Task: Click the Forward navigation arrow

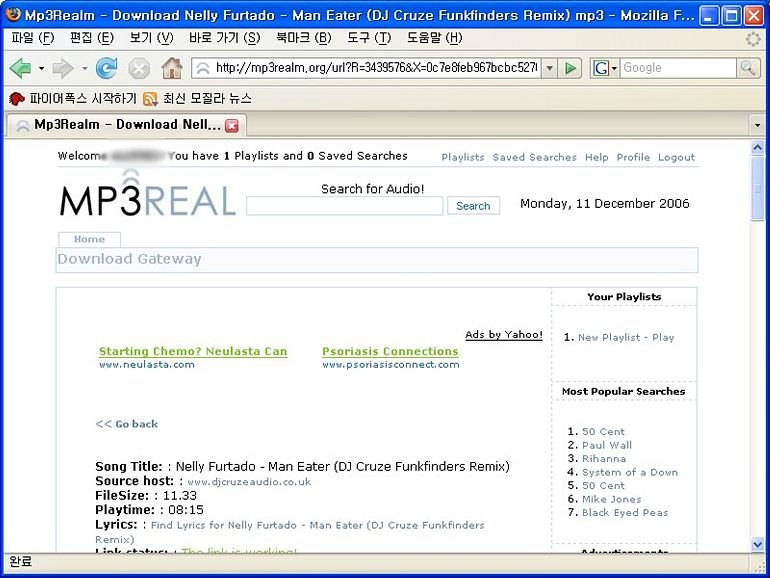Action: click(x=63, y=68)
